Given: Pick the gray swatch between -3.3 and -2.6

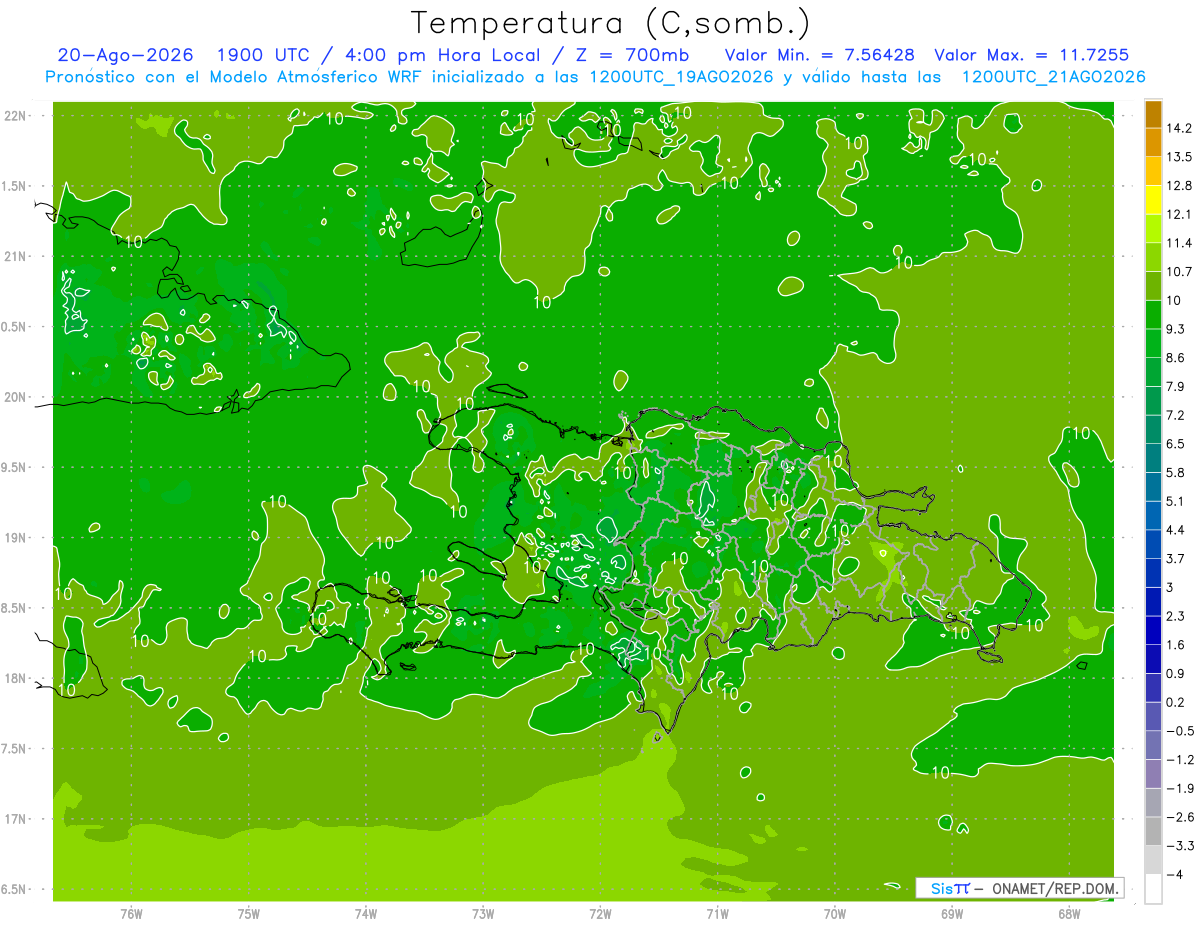Looking at the screenshot, I should tap(1153, 831).
